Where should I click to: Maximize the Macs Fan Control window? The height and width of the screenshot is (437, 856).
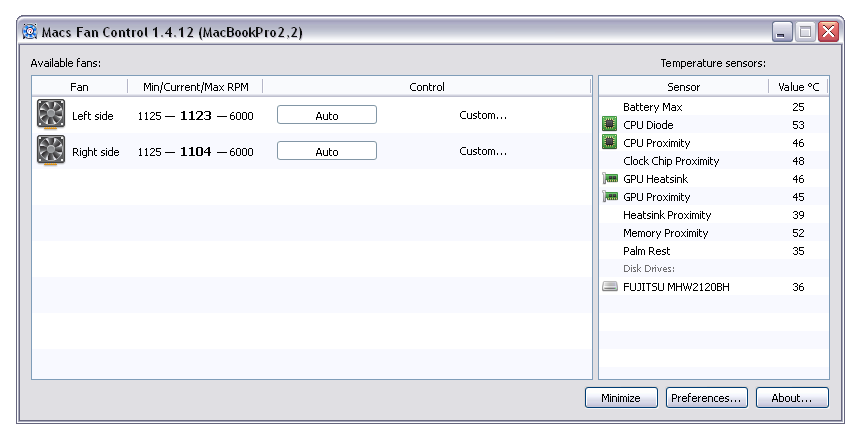click(806, 32)
